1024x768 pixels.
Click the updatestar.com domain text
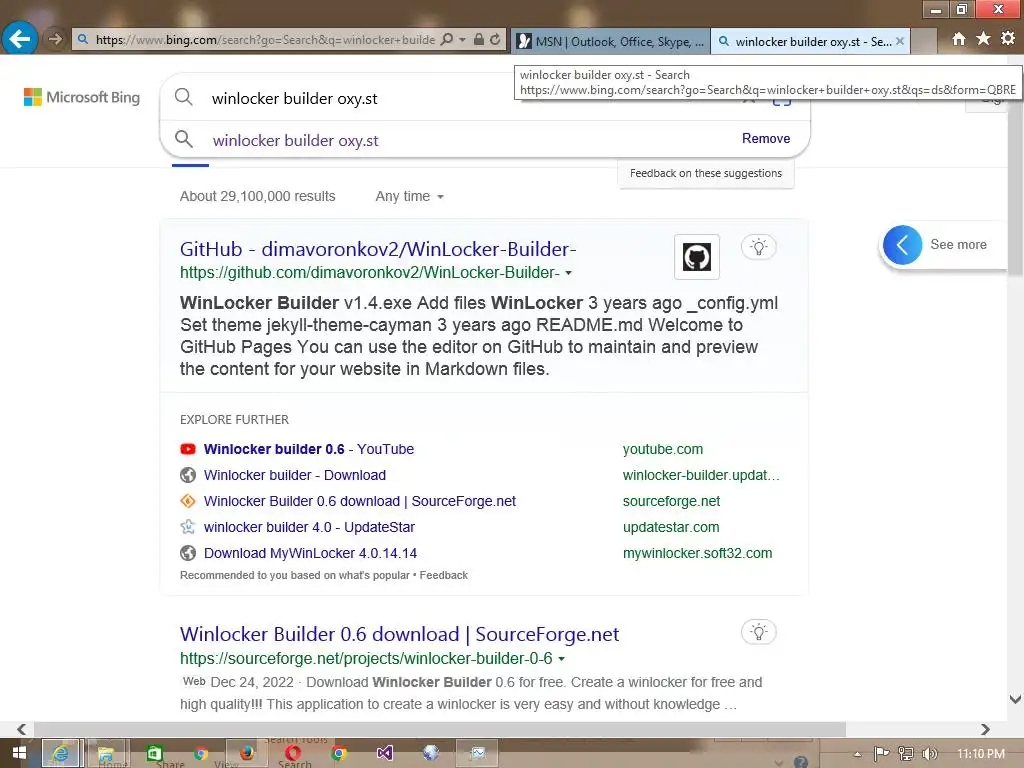[x=671, y=527]
